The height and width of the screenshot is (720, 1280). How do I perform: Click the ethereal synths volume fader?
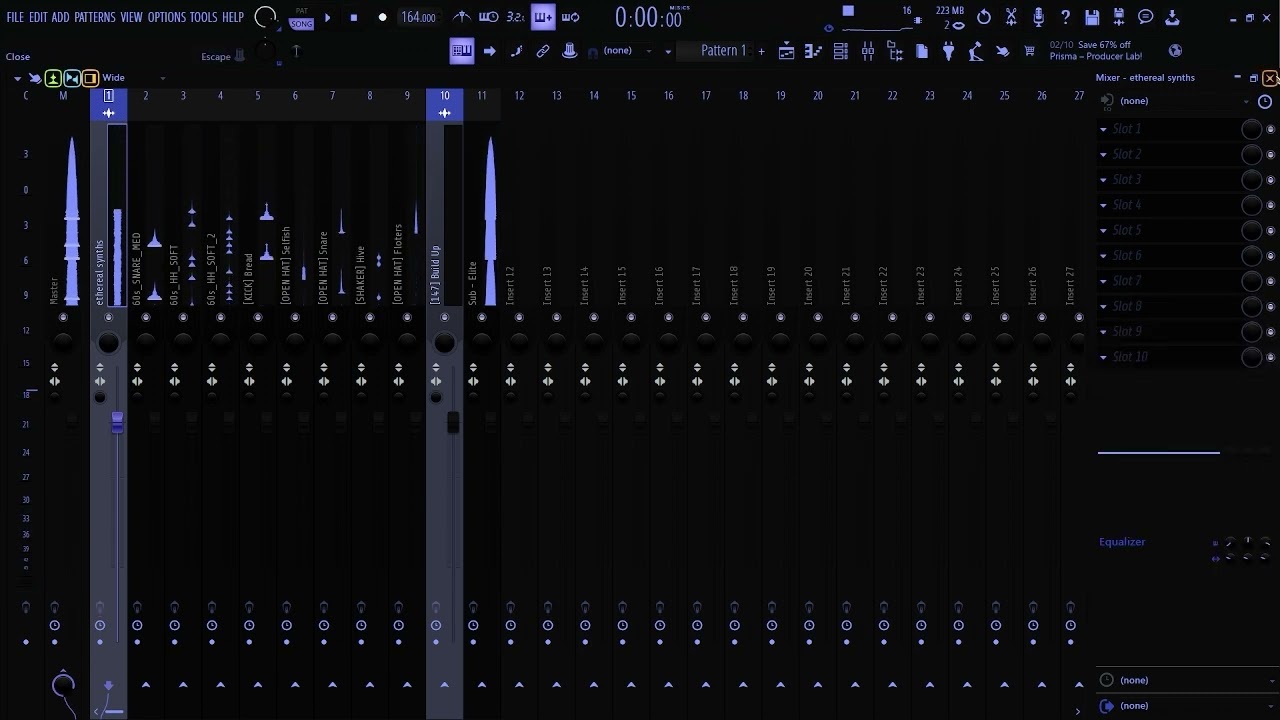click(117, 423)
